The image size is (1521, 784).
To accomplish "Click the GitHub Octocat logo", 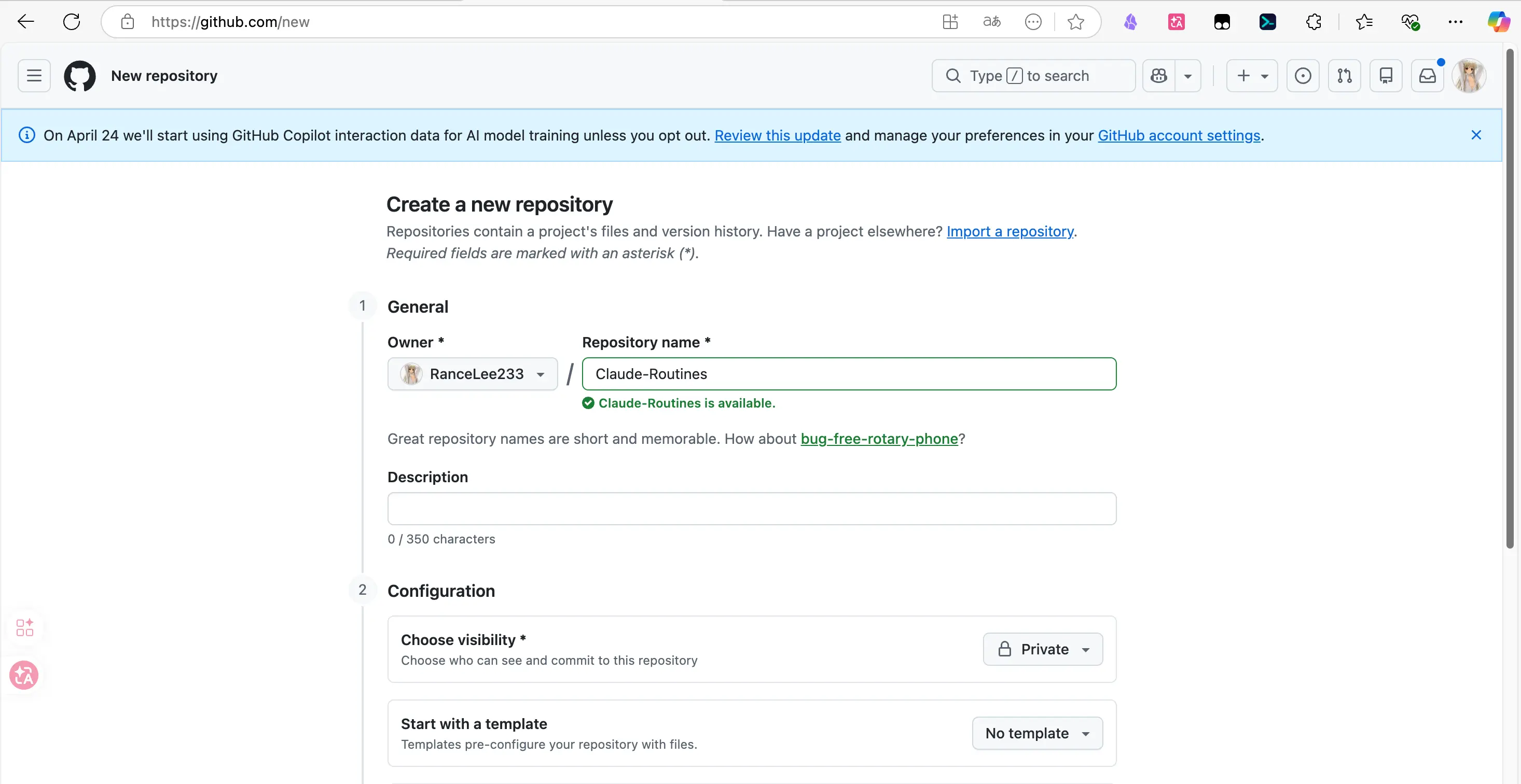I will coord(80,76).
